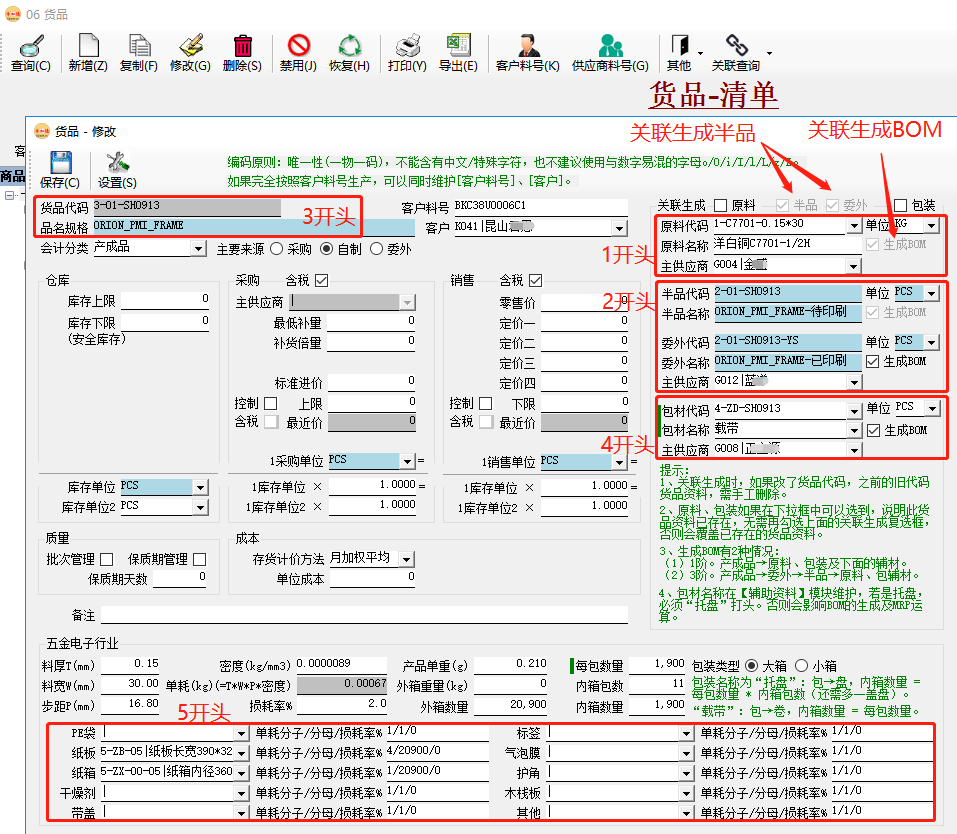957x834 pixels.
Task: Open the PE袋 dropdown
Action: coord(242,733)
